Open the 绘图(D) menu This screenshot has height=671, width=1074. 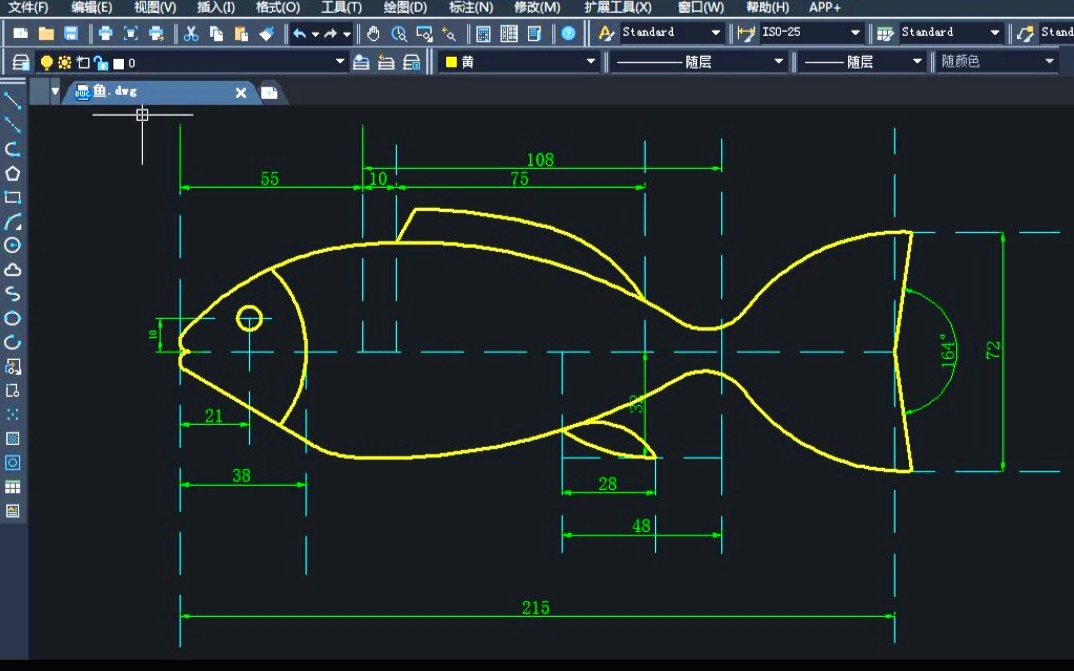click(x=405, y=8)
